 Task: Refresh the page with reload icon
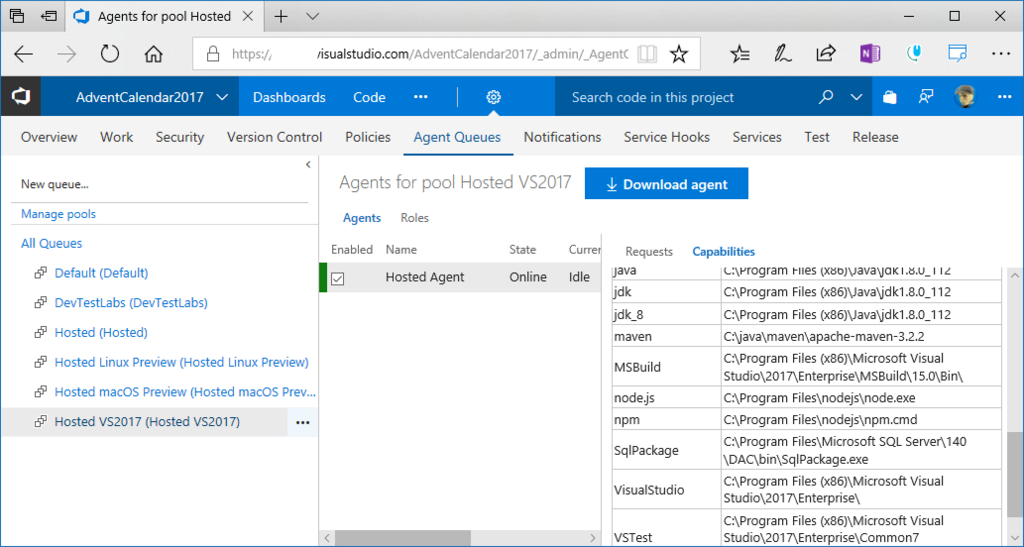[110, 54]
